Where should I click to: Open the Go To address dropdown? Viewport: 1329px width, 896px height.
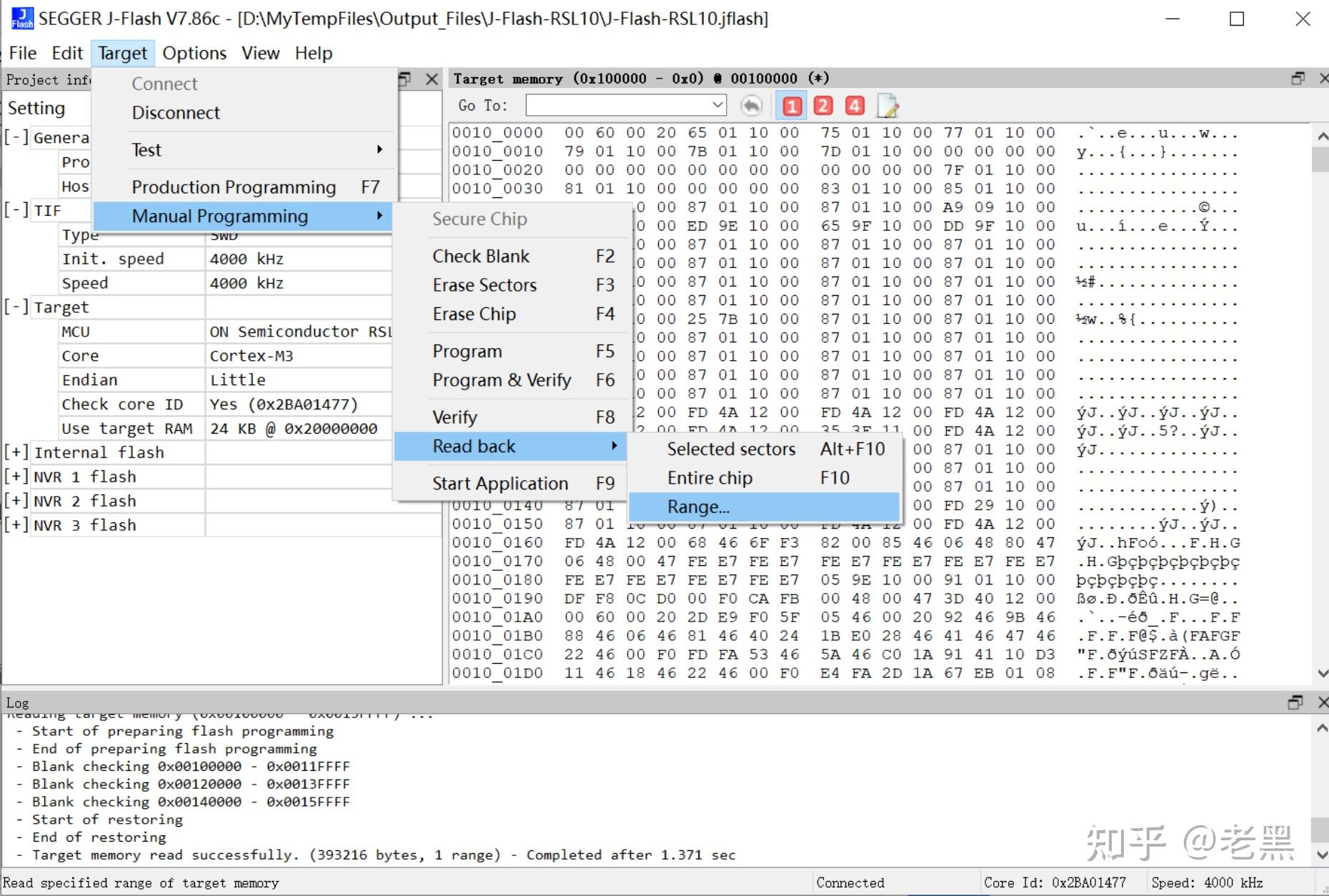(x=717, y=106)
